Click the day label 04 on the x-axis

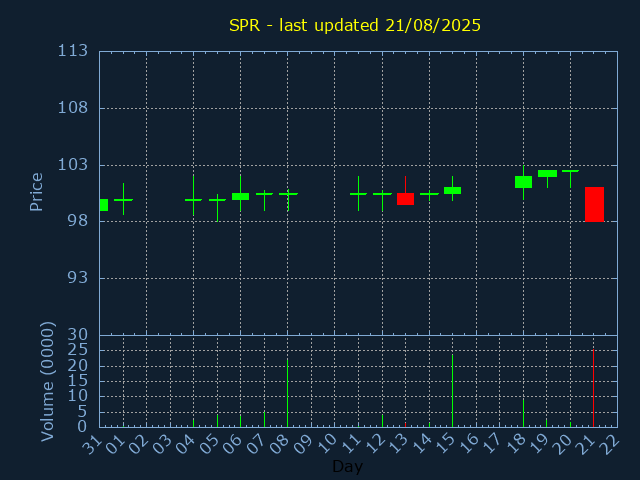click(x=187, y=444)
